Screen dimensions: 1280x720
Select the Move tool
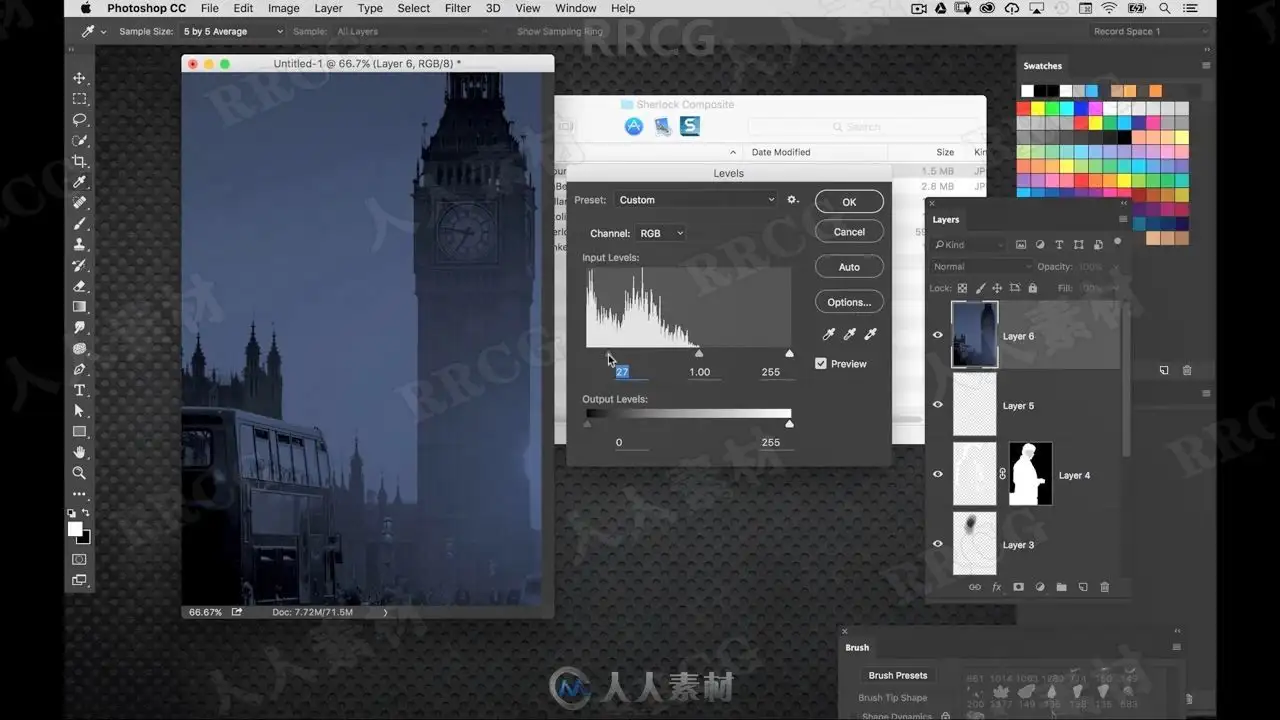pos(79,78)
